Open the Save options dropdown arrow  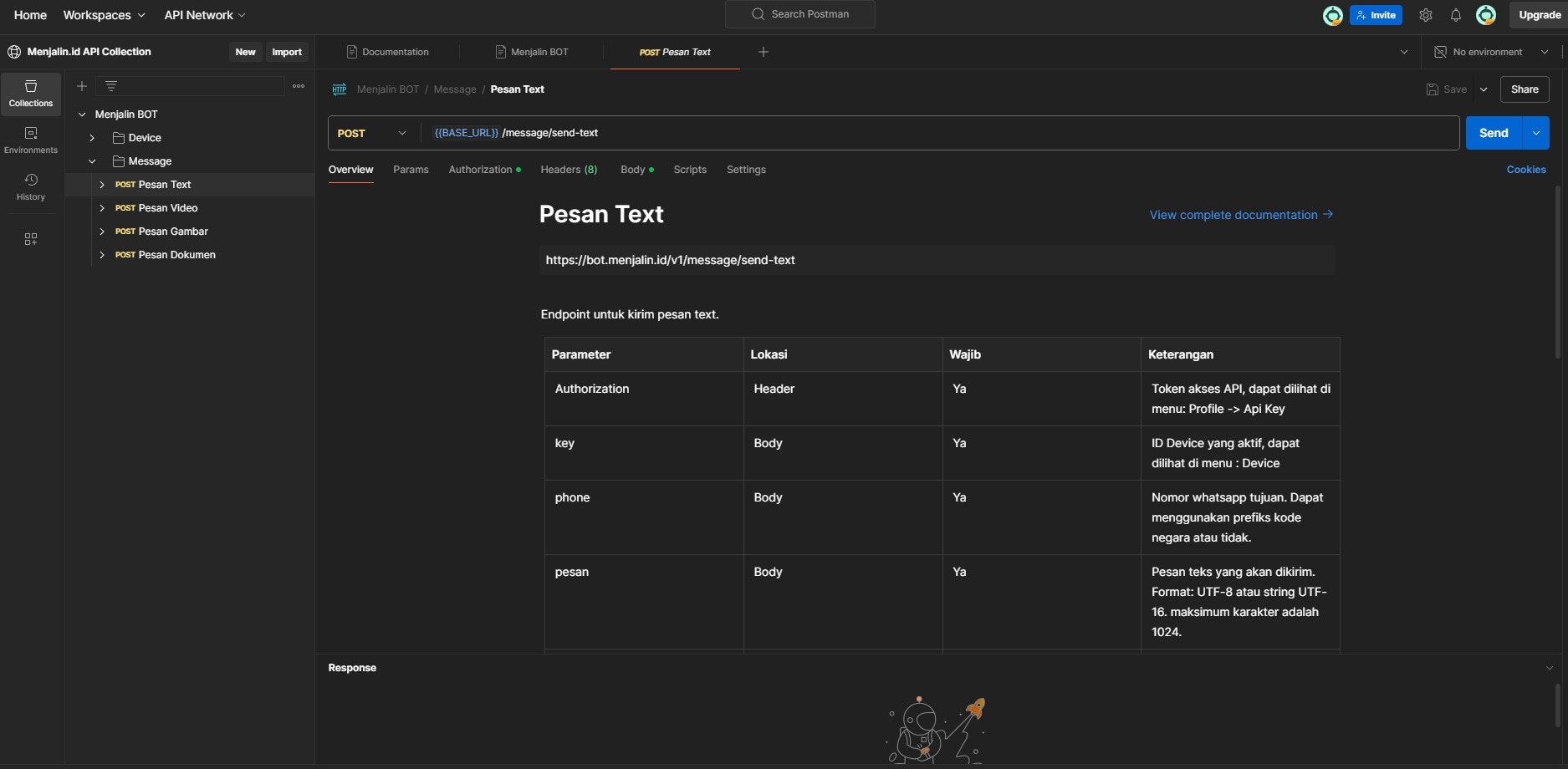coord(1484,89)
